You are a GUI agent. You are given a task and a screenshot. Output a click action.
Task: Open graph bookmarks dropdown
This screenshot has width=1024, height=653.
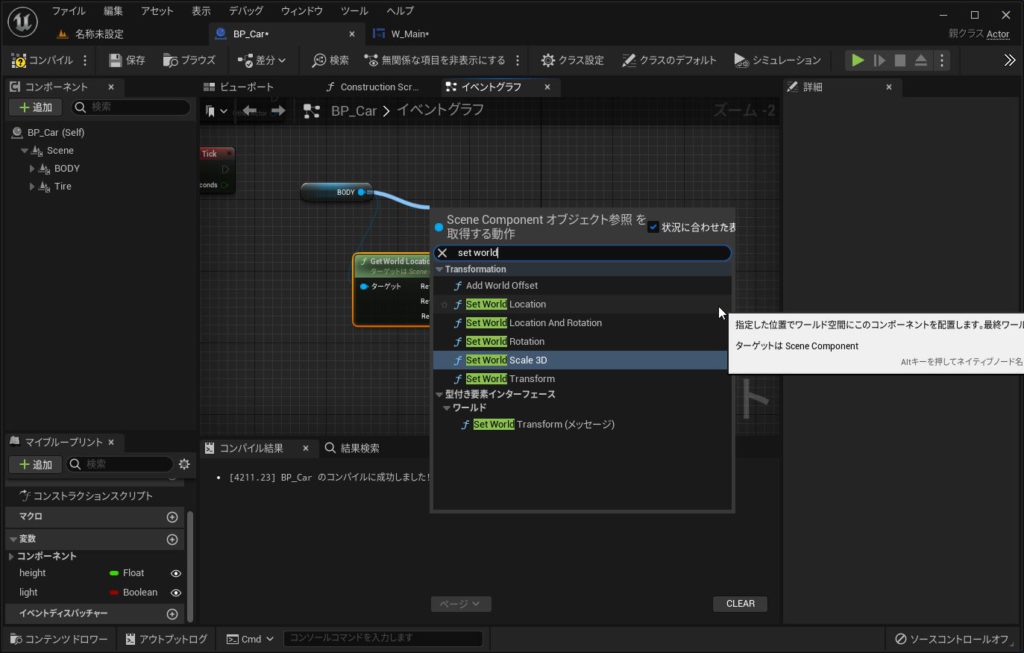(216, 111)
